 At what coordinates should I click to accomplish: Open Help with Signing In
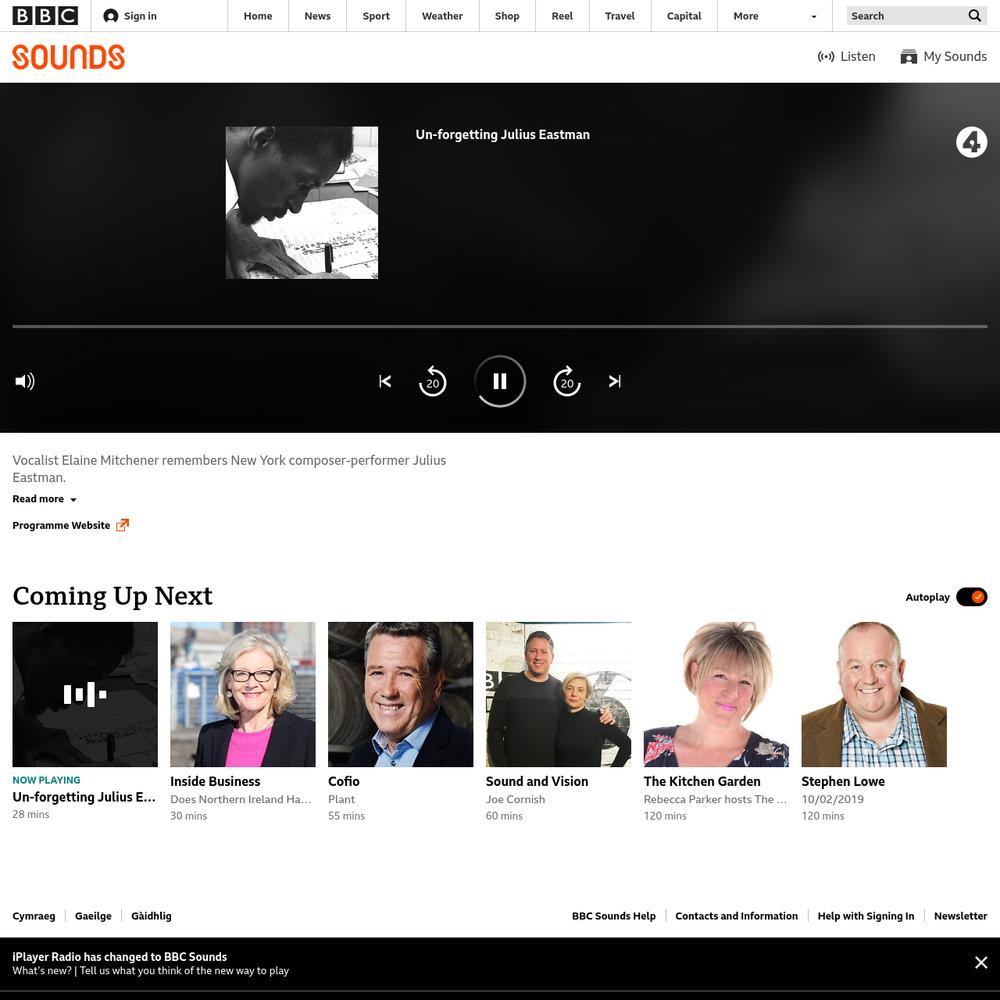coord(866,916)
